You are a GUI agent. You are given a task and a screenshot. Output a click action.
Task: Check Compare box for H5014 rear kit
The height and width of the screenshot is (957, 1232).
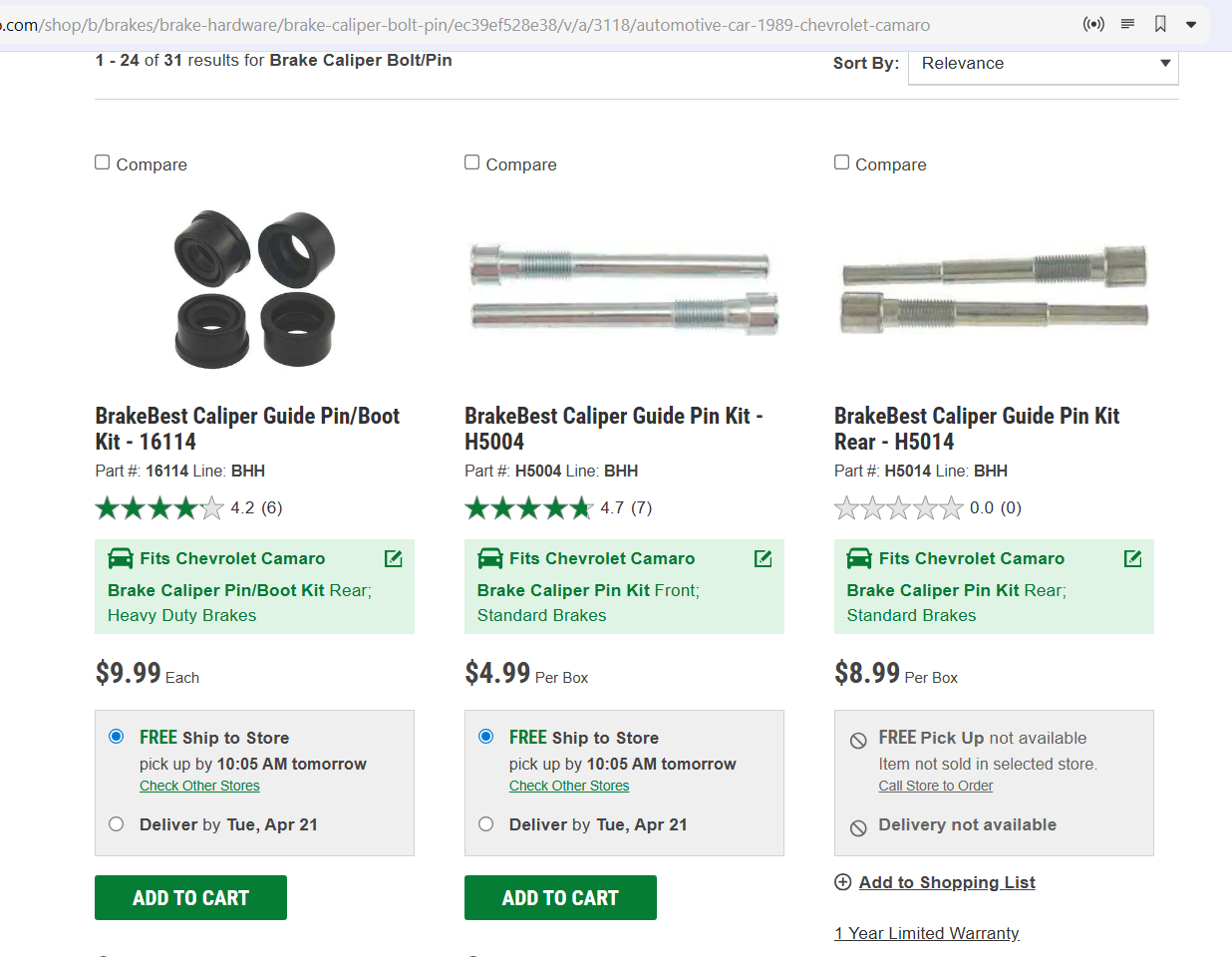click(x=842, y=162)
